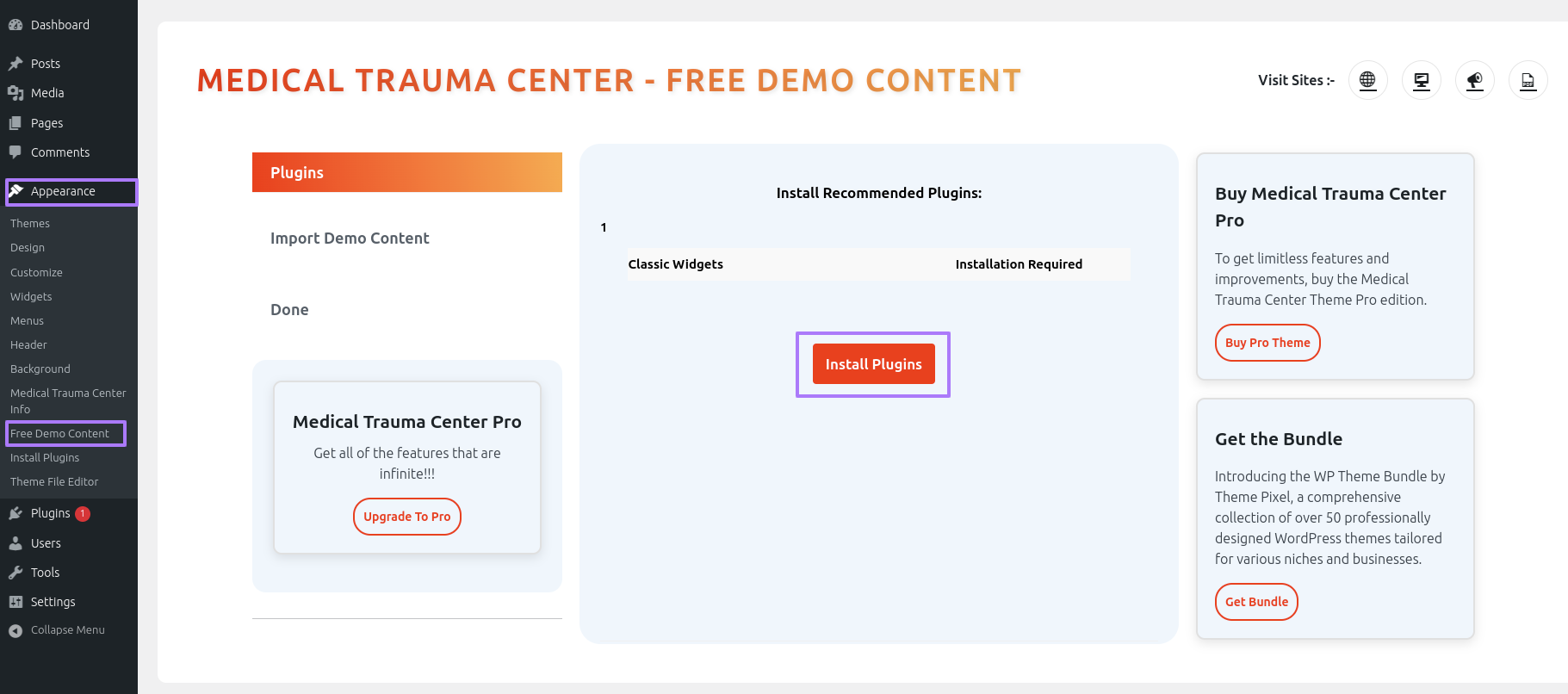Click Buy Pro Theme button
Viewport: 1568px width, 694px height.
1267,343
